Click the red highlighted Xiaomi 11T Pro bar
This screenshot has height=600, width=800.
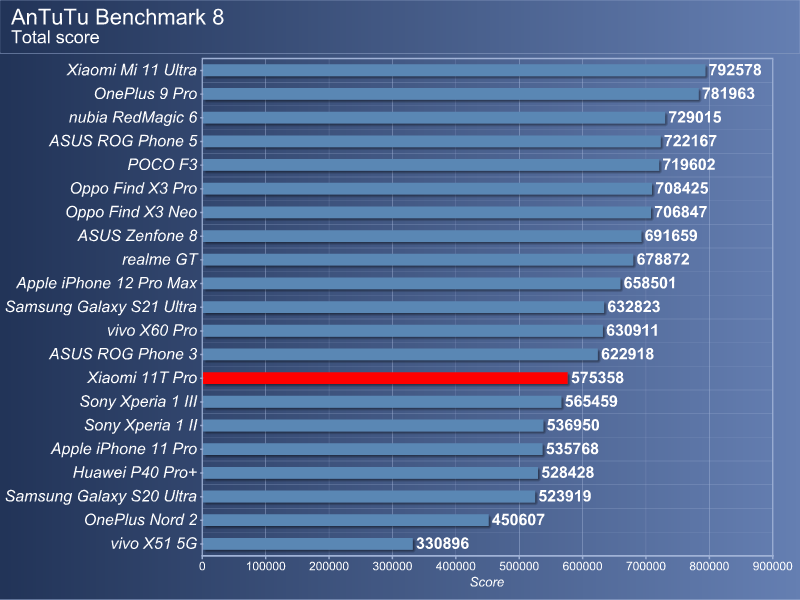point(385,378)
